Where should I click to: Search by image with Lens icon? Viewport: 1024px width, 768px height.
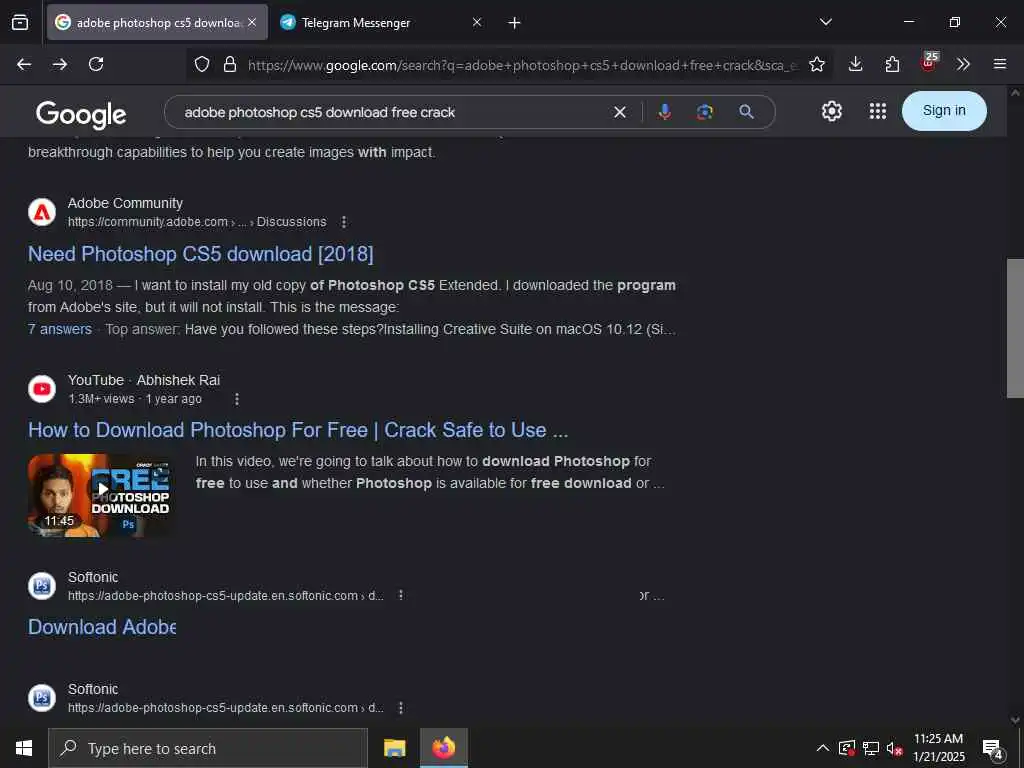tap(705, 112)
